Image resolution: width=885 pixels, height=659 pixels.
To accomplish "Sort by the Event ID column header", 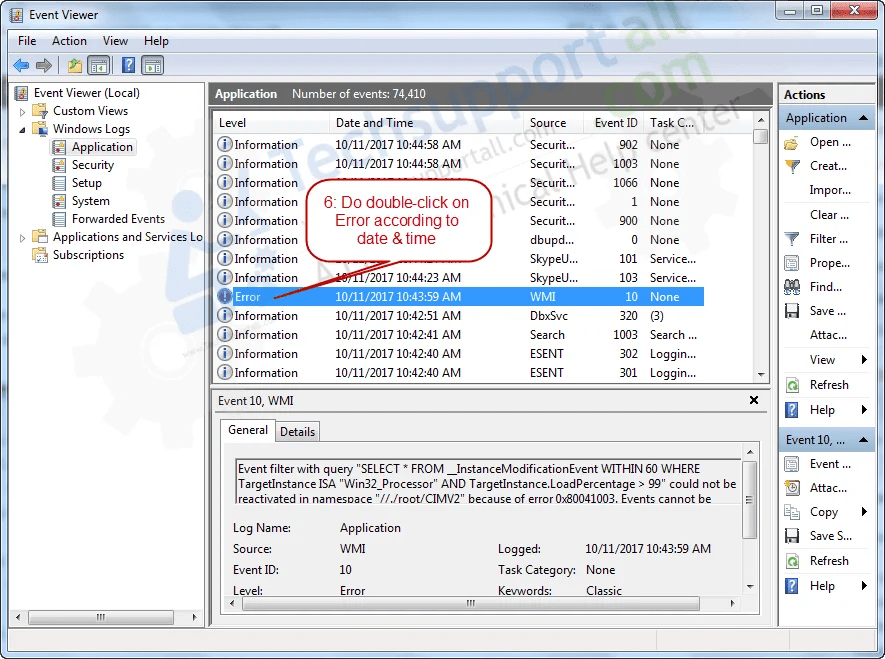I will pyautogui.click(x=614, y=123).
